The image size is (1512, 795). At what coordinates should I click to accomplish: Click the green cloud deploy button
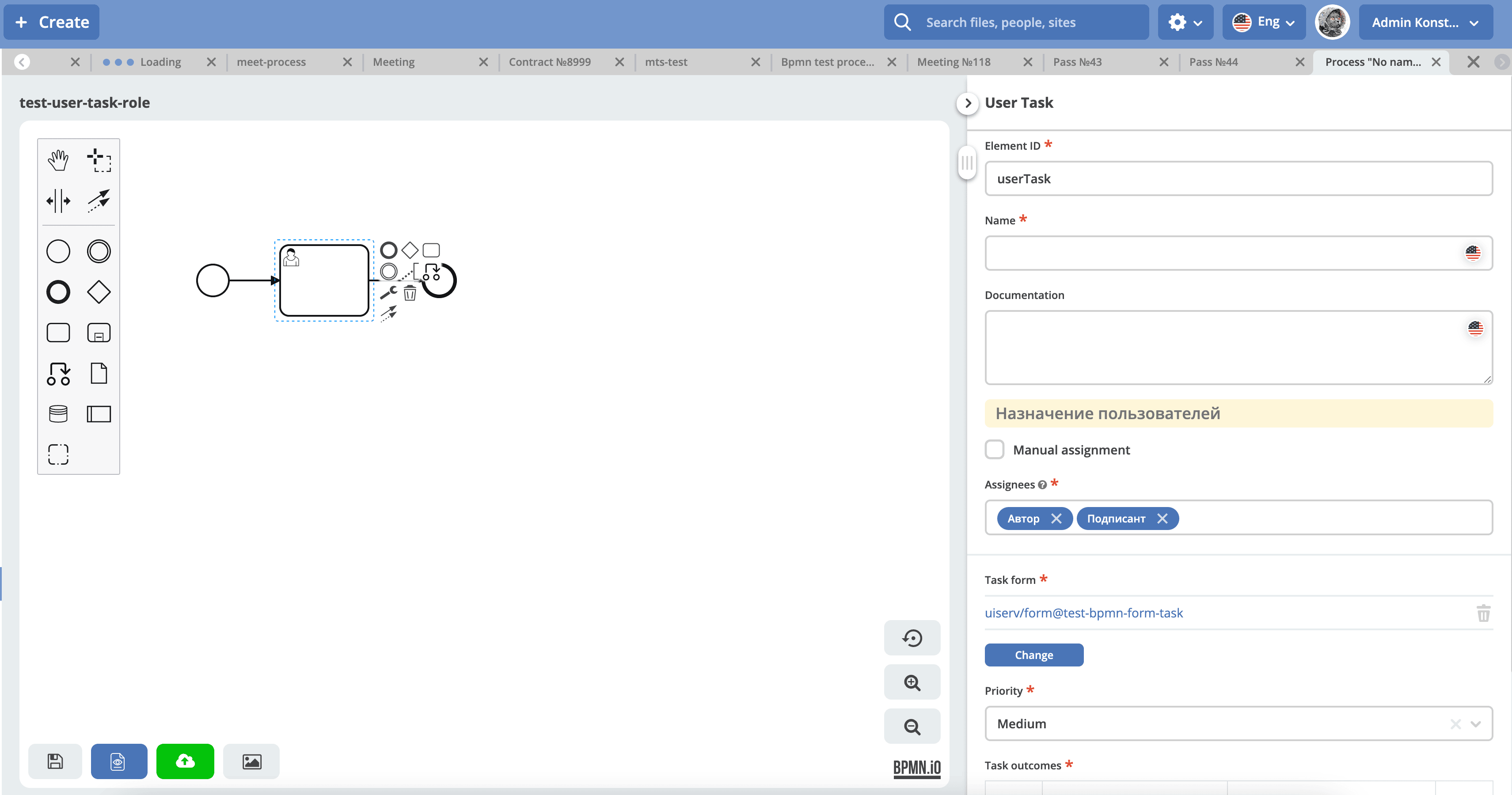click(185, 761)
